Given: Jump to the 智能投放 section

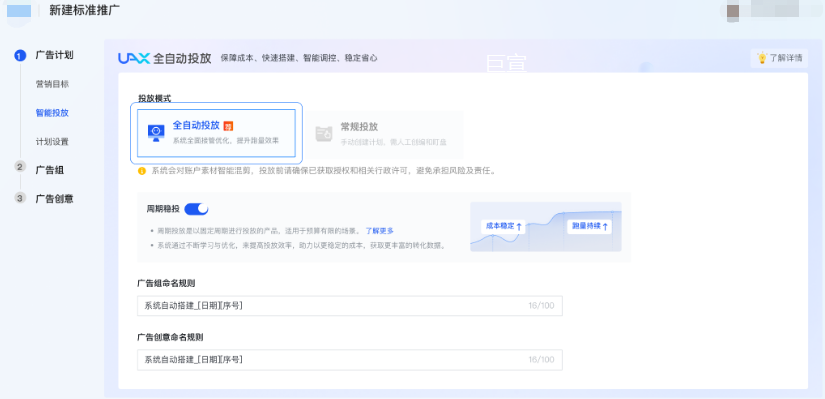Looking at the screenshot, I should 52,113.
